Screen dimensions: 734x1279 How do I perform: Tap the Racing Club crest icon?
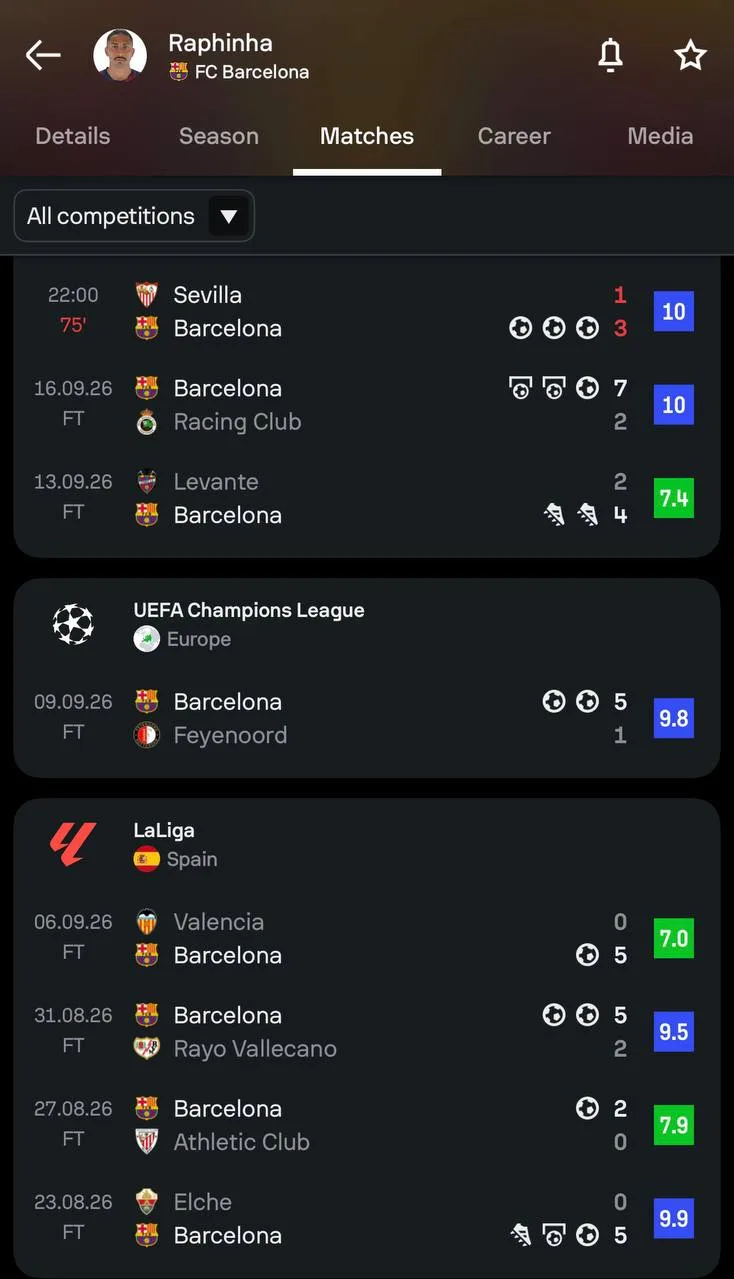click(147, 422)
